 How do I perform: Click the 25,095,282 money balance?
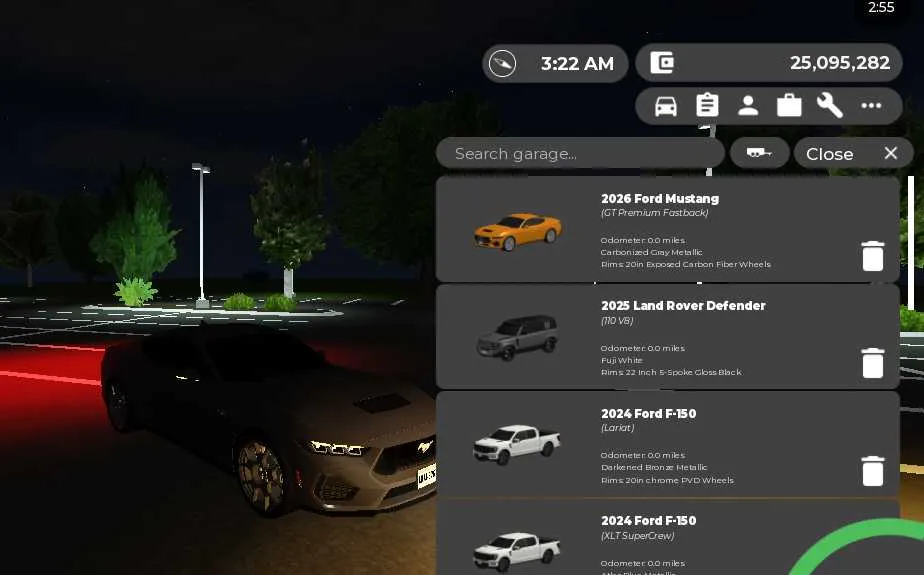840,62
